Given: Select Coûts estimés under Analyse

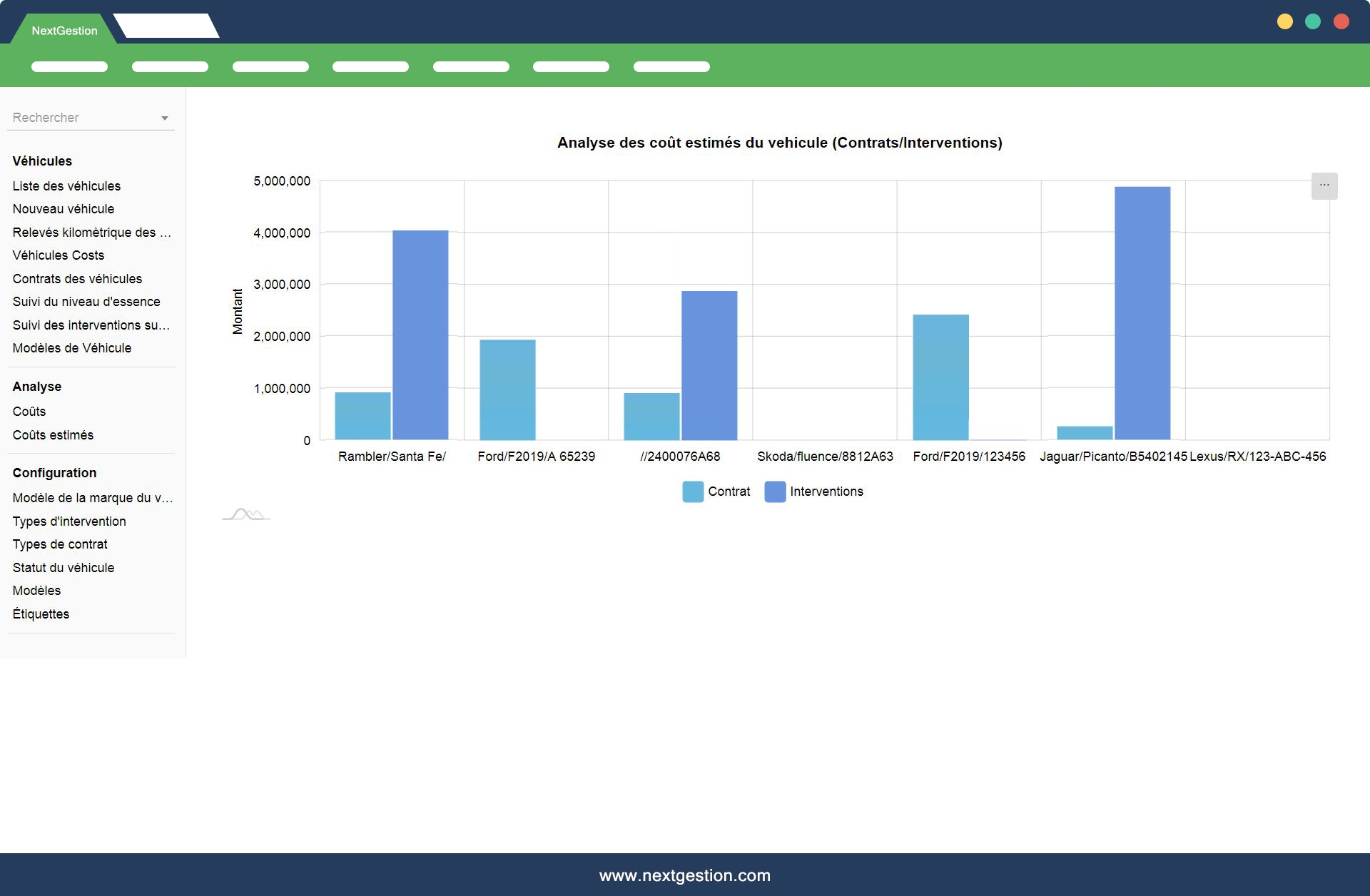Looking at the screenshot, I should 53,435.
